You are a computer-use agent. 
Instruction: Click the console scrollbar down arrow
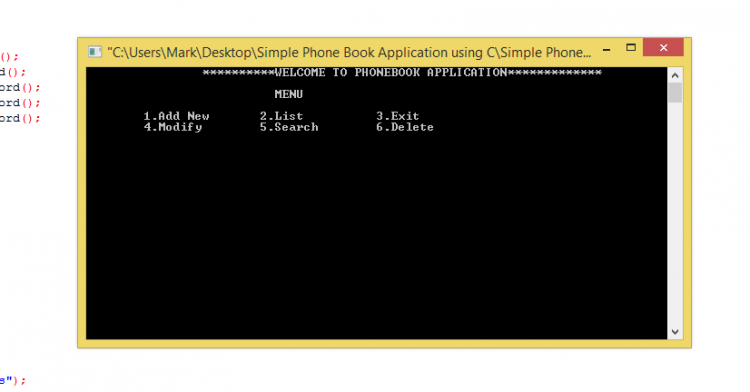click(675, 332)
